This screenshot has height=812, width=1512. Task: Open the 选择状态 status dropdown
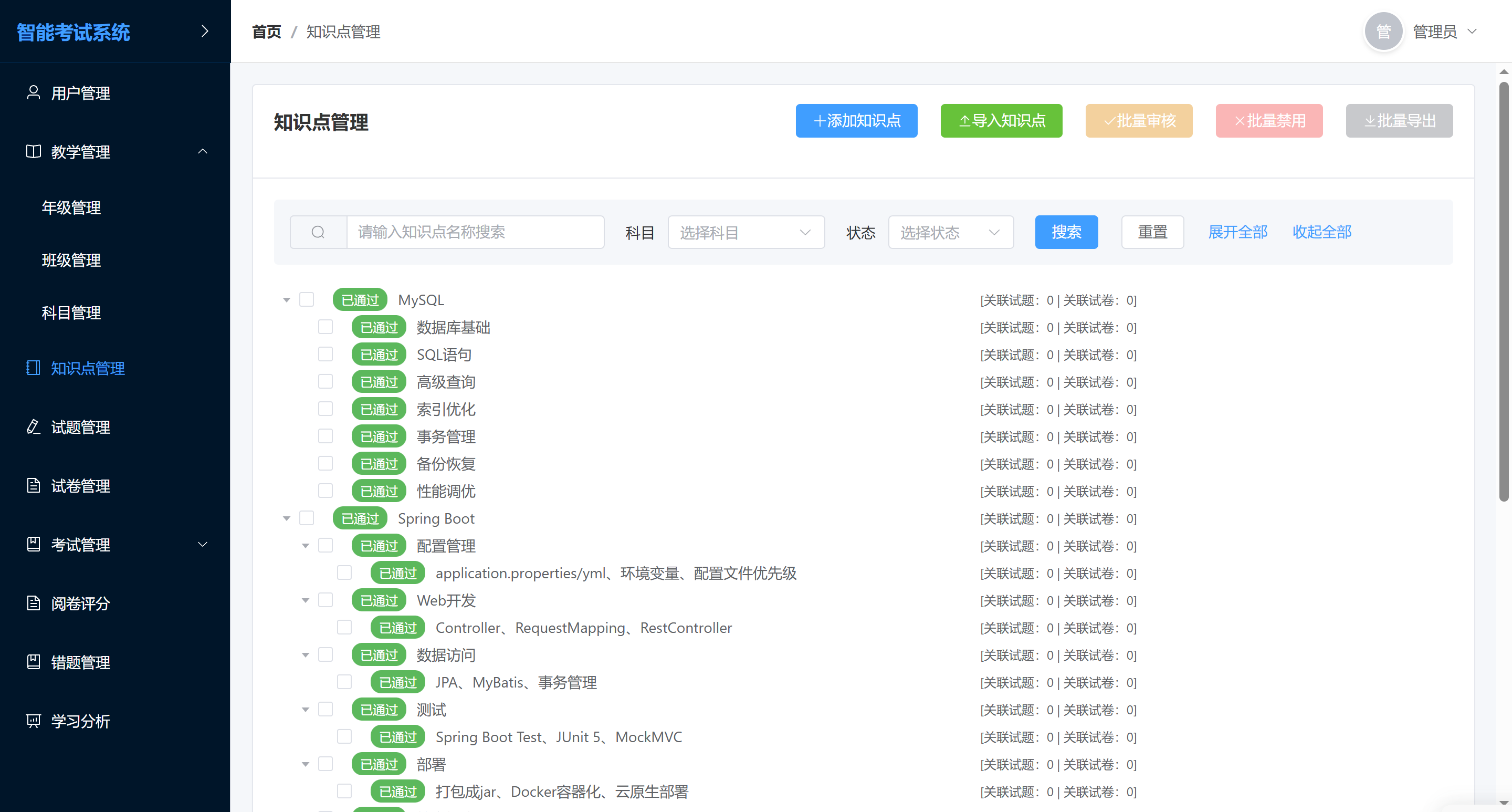(x=950, y=232)
